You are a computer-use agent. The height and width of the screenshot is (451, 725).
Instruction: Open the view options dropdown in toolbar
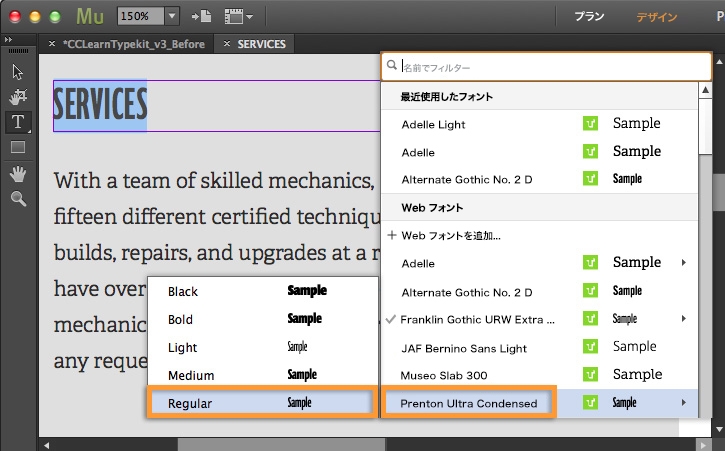tap(238, 17)
